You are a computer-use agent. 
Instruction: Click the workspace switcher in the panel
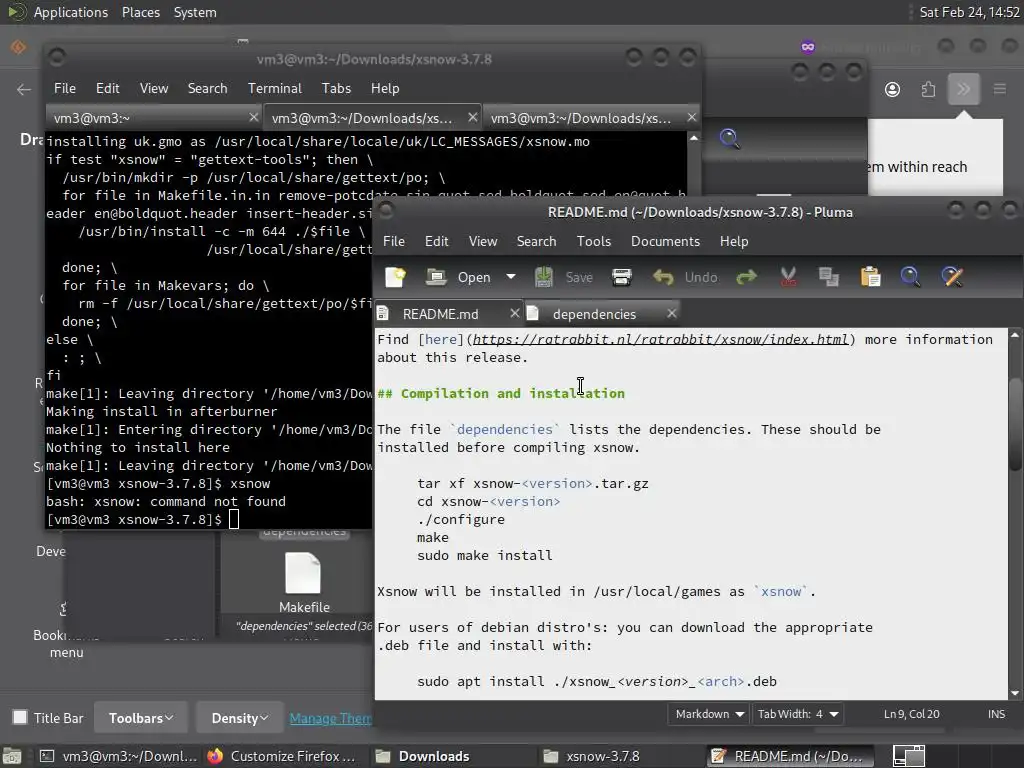click(x=908, y=756)
